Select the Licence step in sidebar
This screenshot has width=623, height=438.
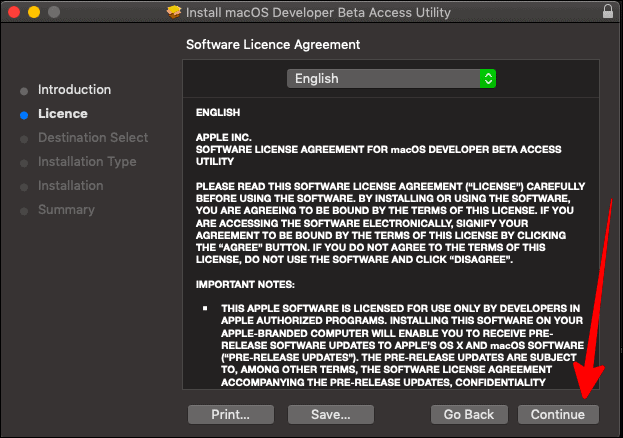click(x=63, y=114)
